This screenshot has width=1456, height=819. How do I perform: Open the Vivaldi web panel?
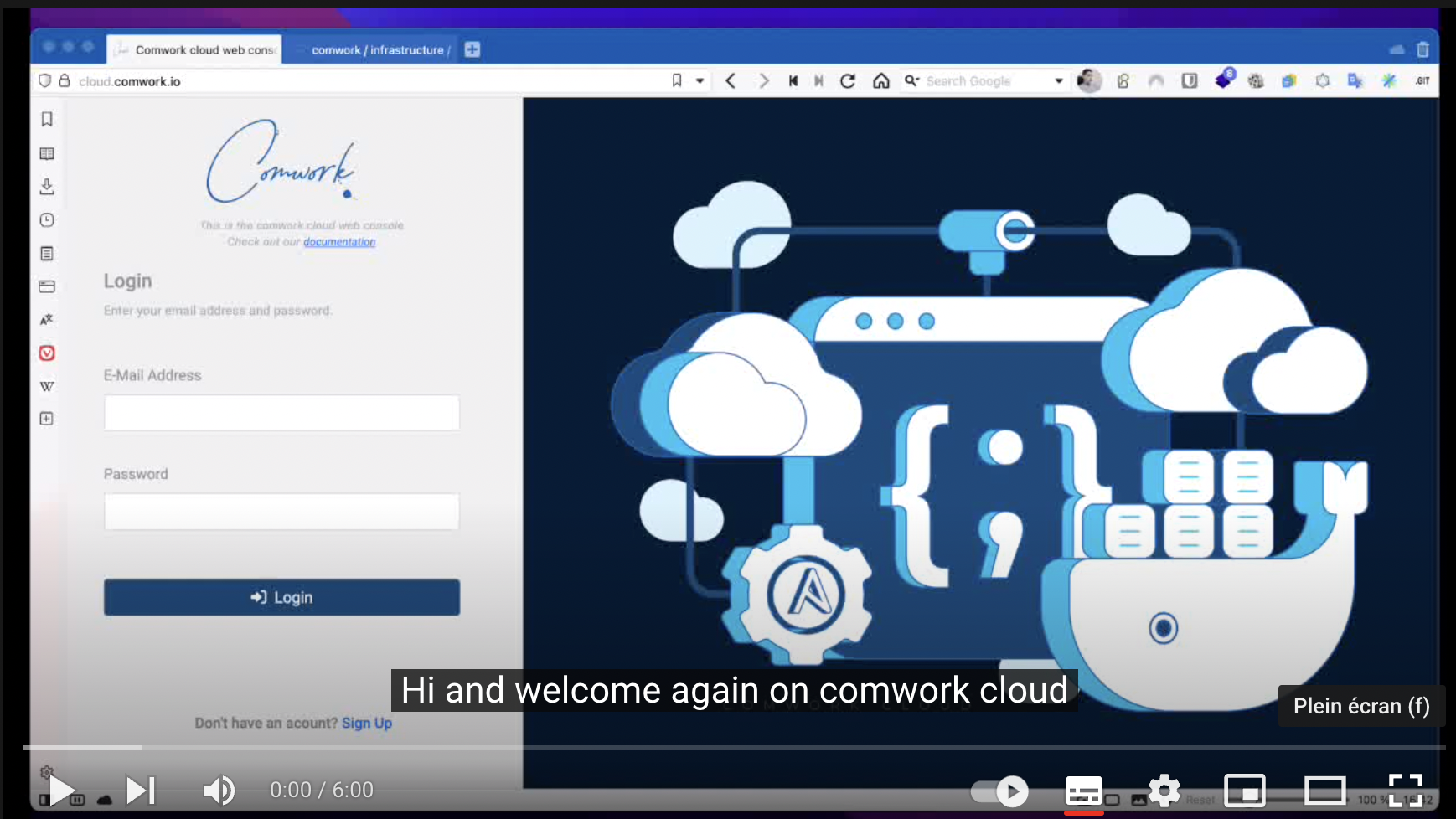(47, 353)
